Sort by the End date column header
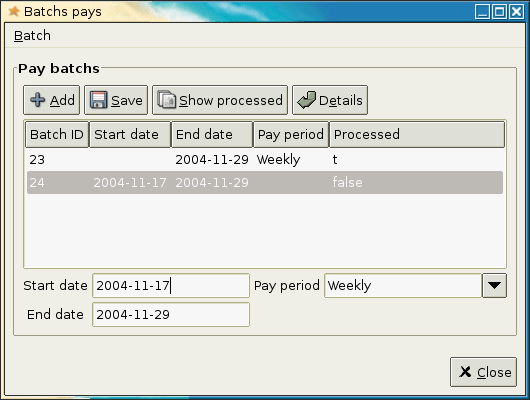The width and height of the screenshot is (530, 400). (x=212, y=135)
